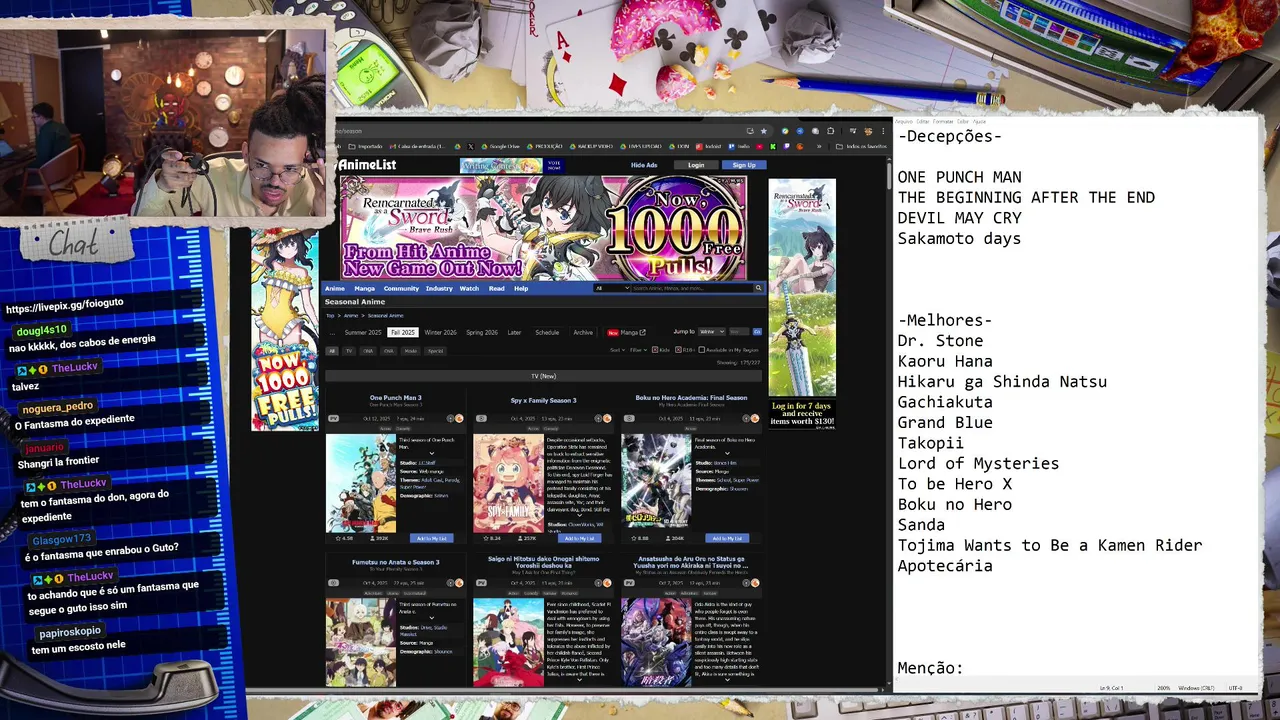Open the X (Twitter) bookmark icon
The width and height of the screenshot is (1280, 720).
click(471, 146)
